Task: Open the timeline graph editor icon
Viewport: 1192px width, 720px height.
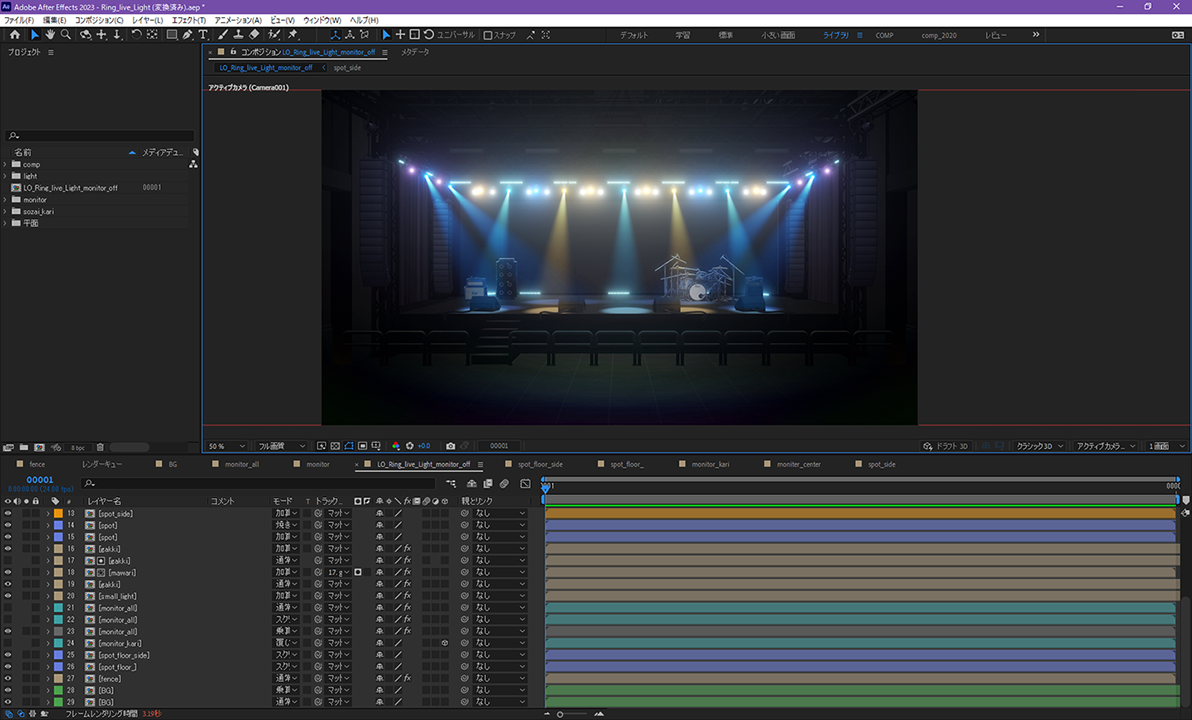Action: click(525, 484)
